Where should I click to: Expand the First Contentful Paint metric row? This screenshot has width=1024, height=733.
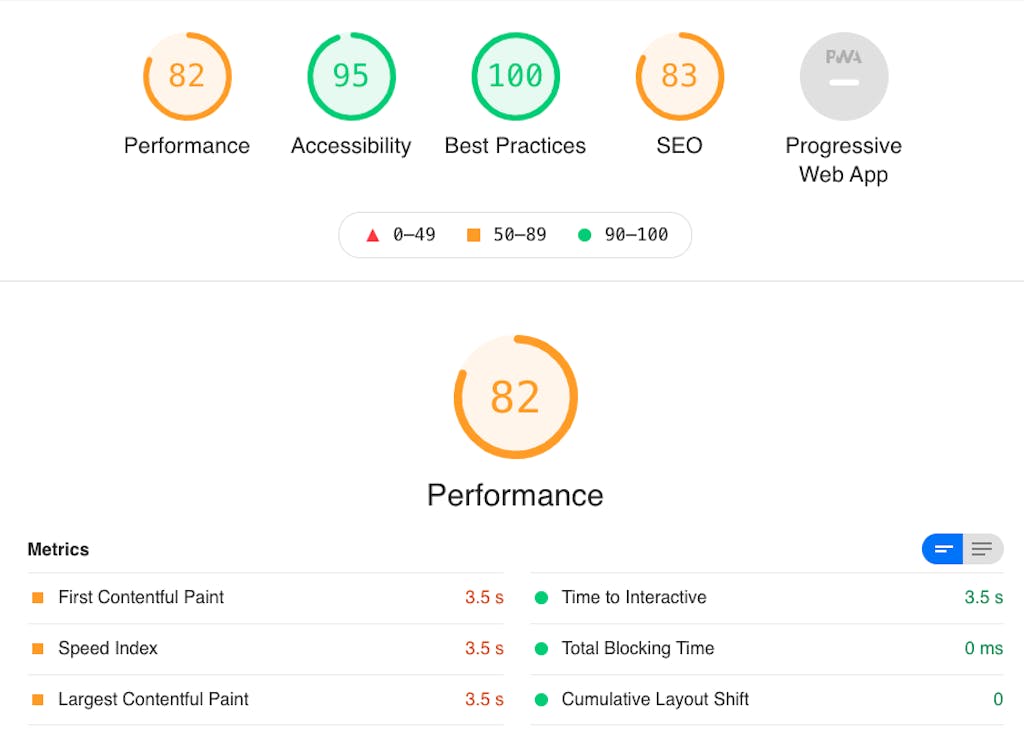[141, 597]
